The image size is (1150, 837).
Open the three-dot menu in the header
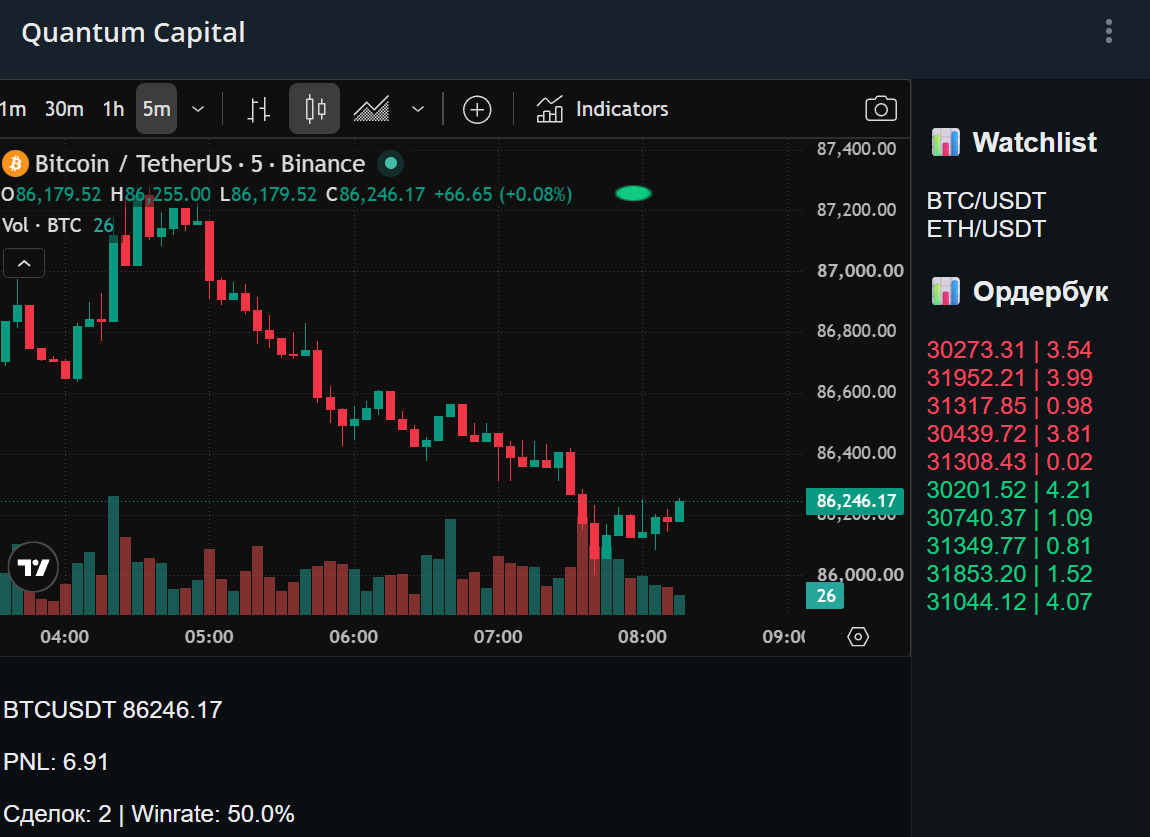(x=1108, y=32)
